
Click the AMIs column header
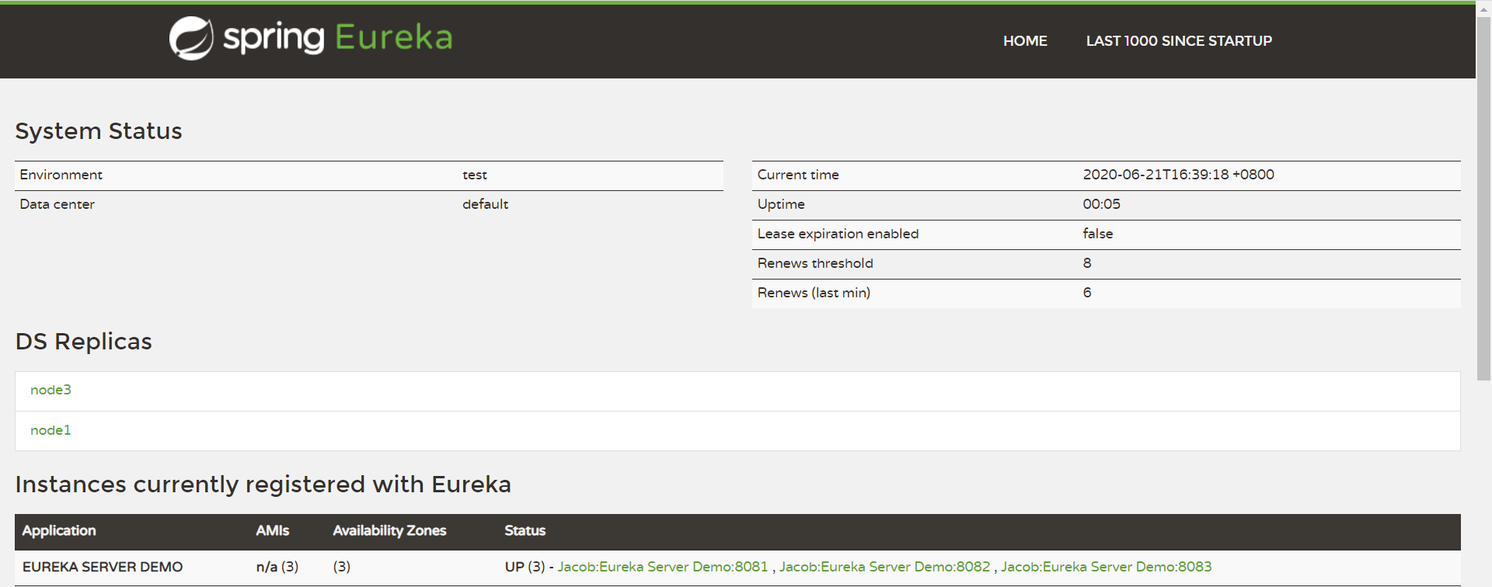click(272, 531)
